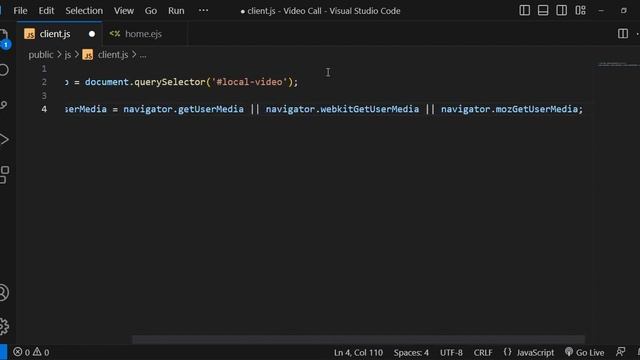Viewport: 640px width, 360px height.
Task: Open the Extensions view
Action: point(4,174)
